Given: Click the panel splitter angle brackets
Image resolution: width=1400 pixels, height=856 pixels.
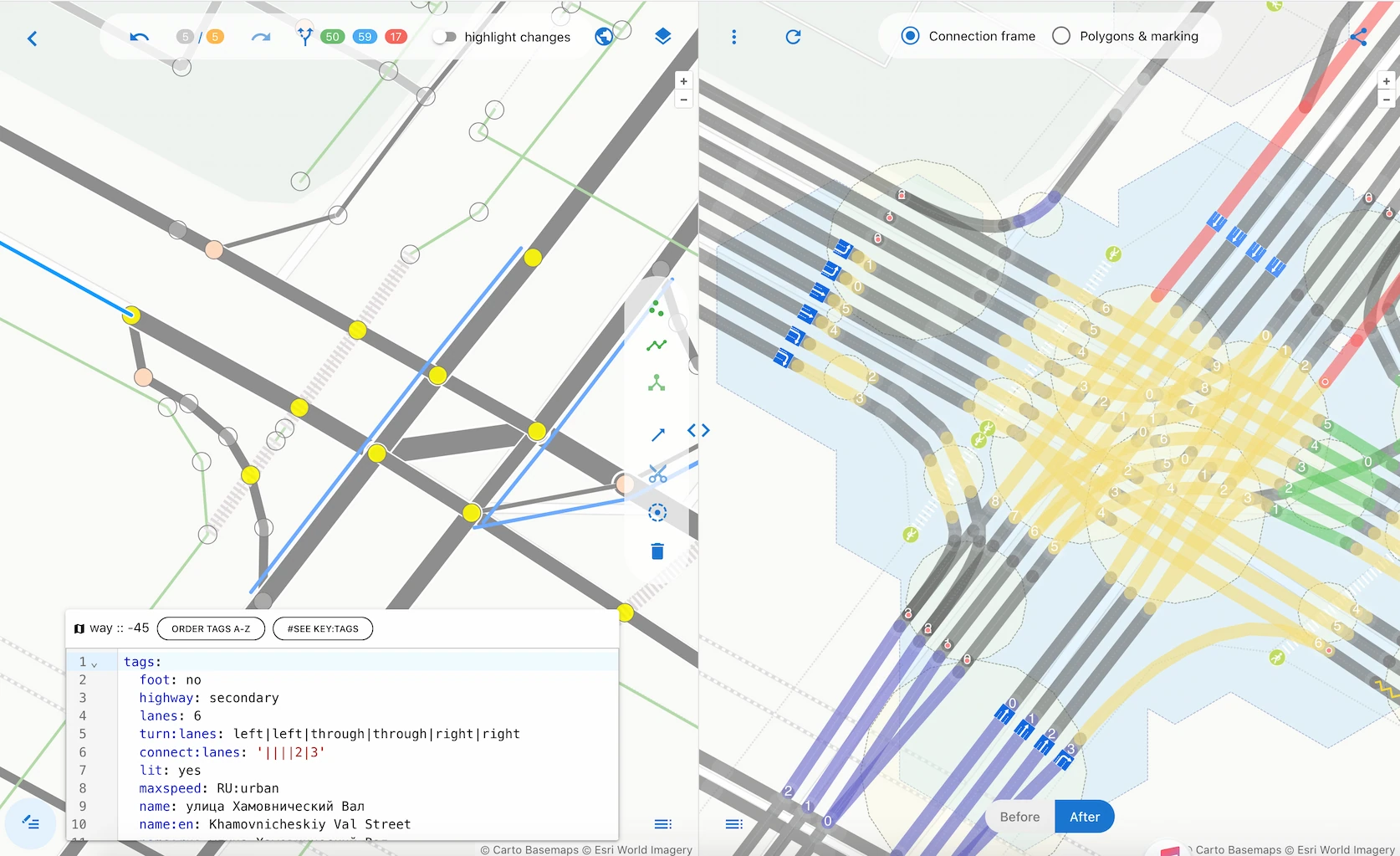Looking at the screenshot, I should click(x=698, y=430).
